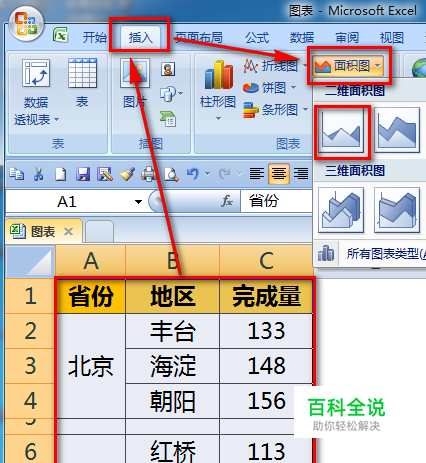
Task: Click the fx insert function button
Action: click(x=227, y=201)
